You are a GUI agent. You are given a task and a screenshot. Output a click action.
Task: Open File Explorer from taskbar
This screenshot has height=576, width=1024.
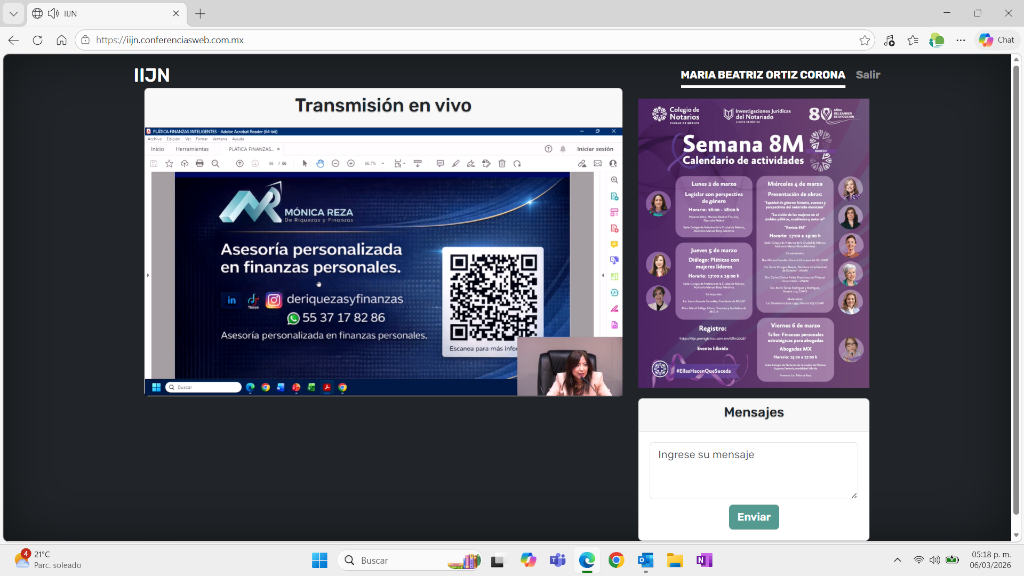tap(675, 560)
